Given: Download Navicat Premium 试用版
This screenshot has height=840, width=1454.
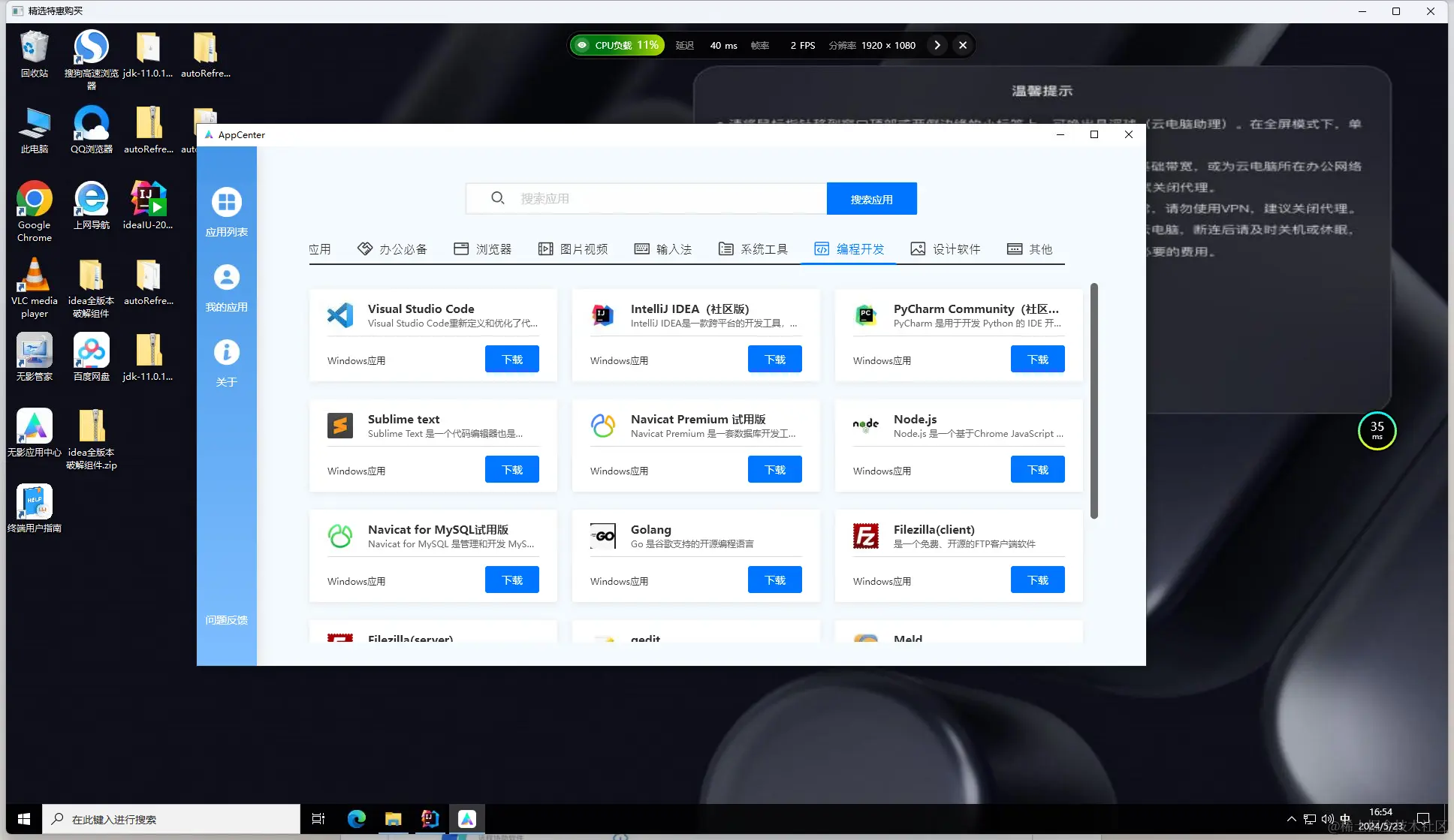Looking at the screenshot, I should point(774,469).
